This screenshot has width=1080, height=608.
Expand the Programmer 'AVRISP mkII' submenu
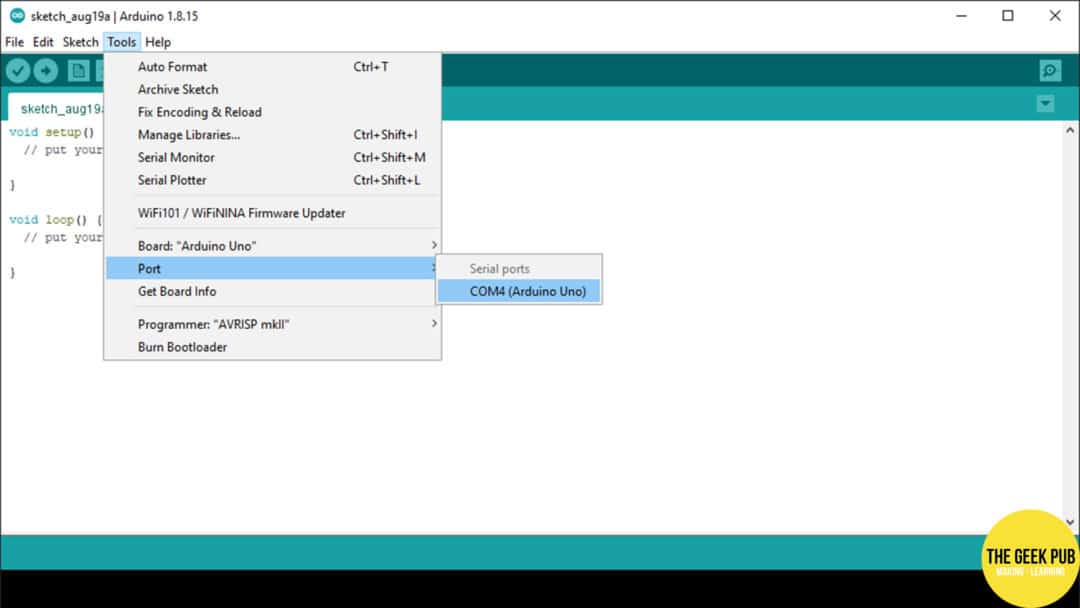250,323
